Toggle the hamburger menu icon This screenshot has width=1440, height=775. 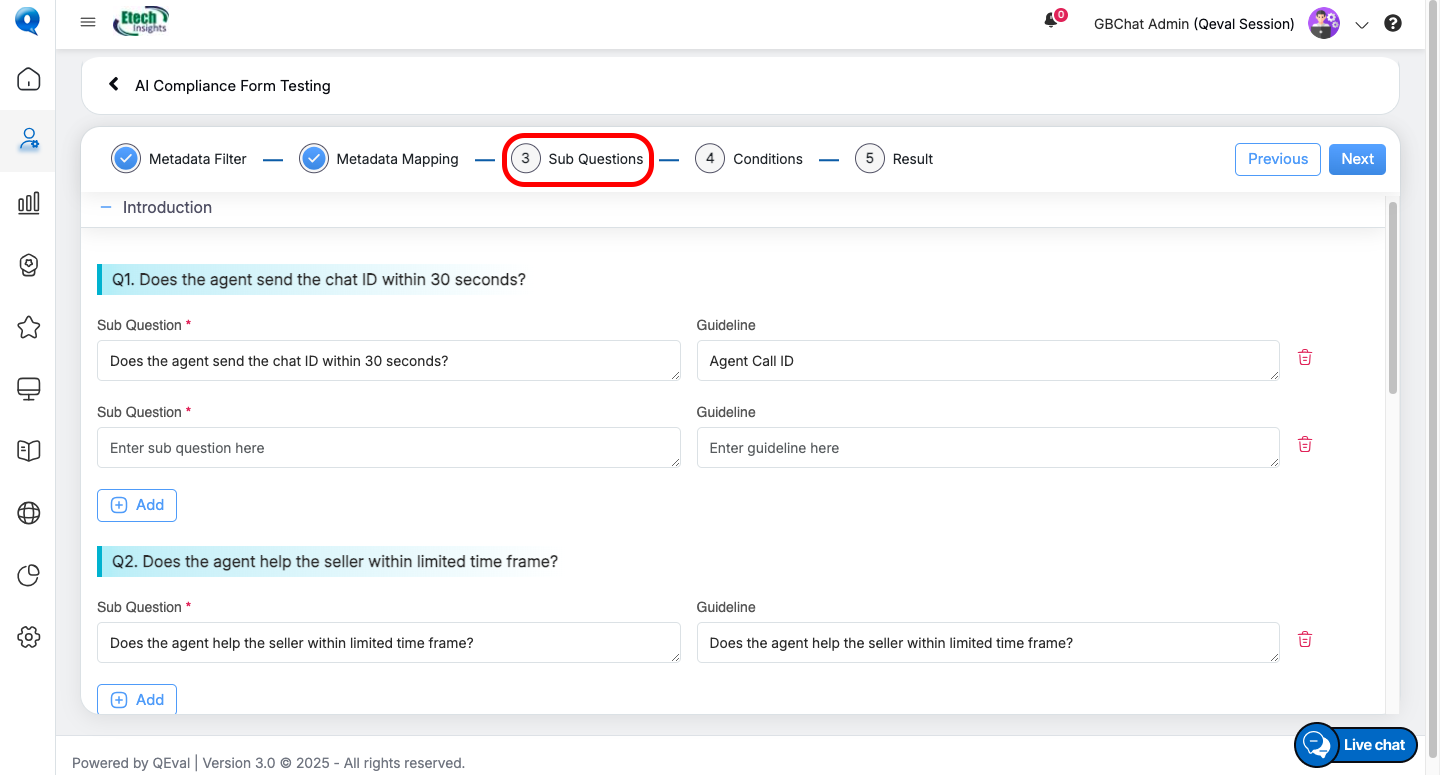click(x=88, y=23)
